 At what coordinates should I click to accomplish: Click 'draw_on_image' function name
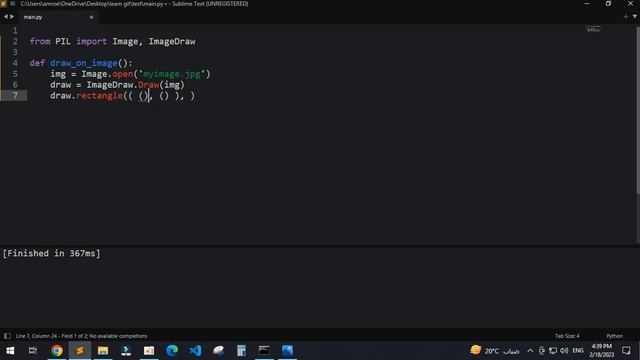84,63
